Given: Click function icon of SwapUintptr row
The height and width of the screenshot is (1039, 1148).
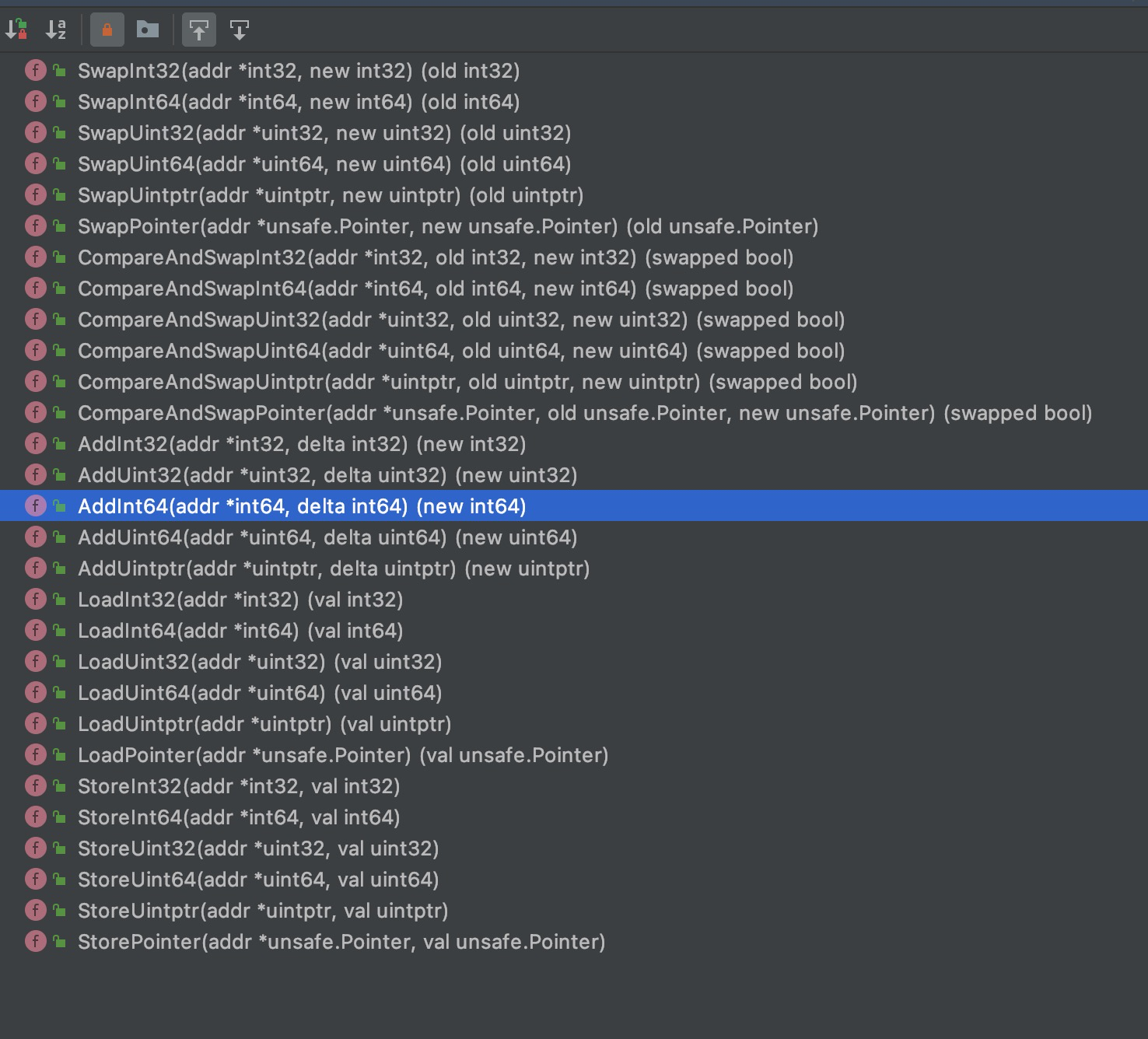Looking at the screenshot, I should click(35, 195).
